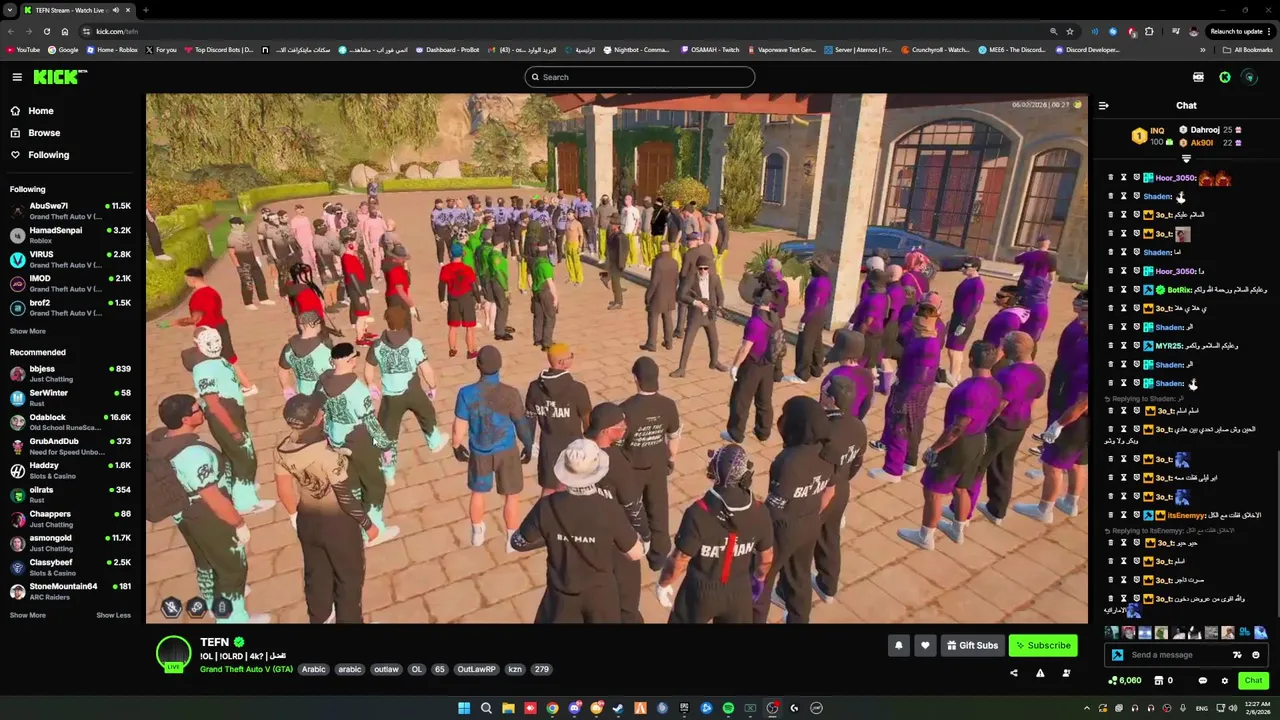Viewport: 1280px width, 720px height.
Task: Send message with green Chat button
Action: tap(1253, 680)
